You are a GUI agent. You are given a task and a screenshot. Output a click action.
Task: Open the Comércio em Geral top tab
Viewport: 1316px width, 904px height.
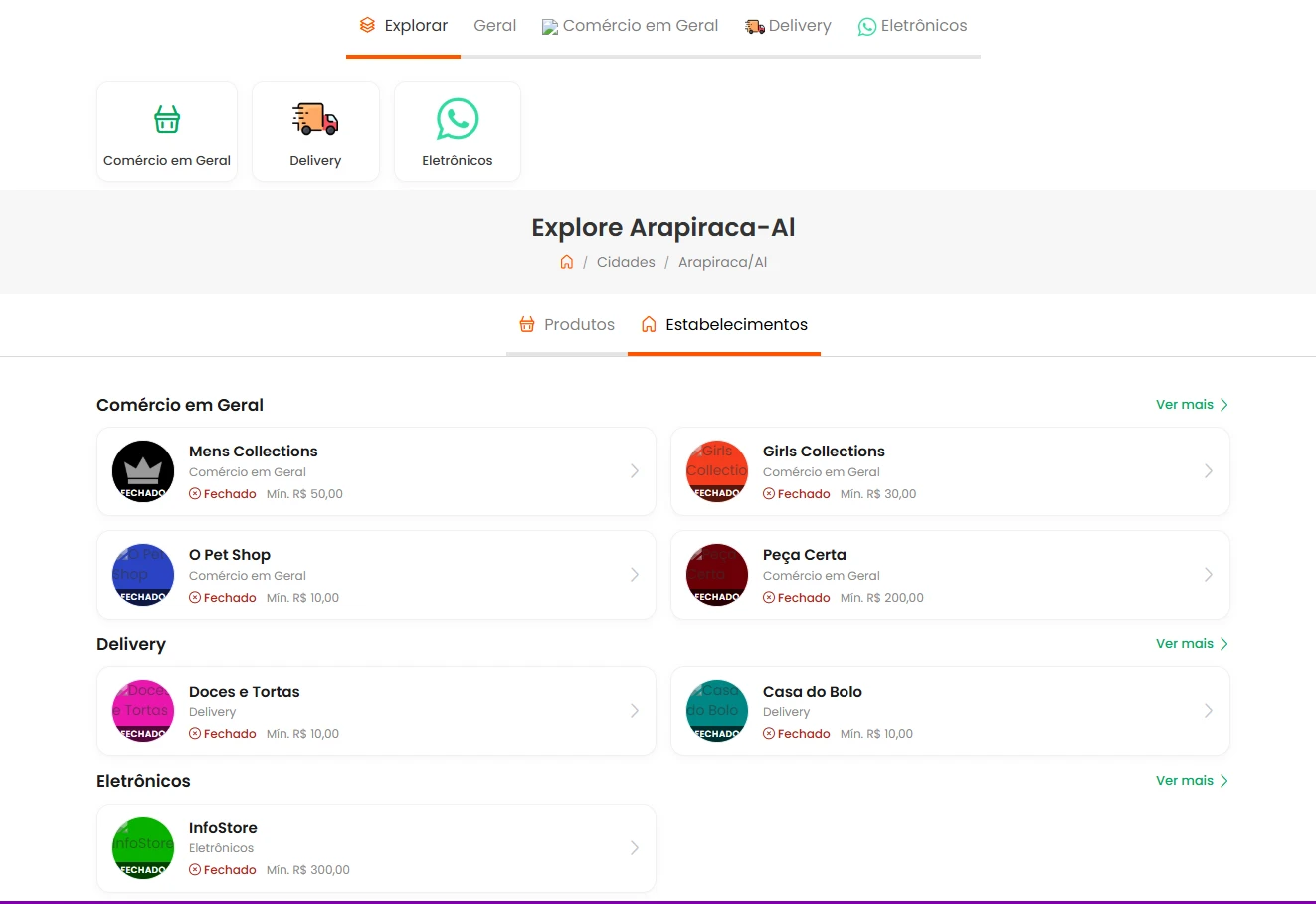click(630, 27)
